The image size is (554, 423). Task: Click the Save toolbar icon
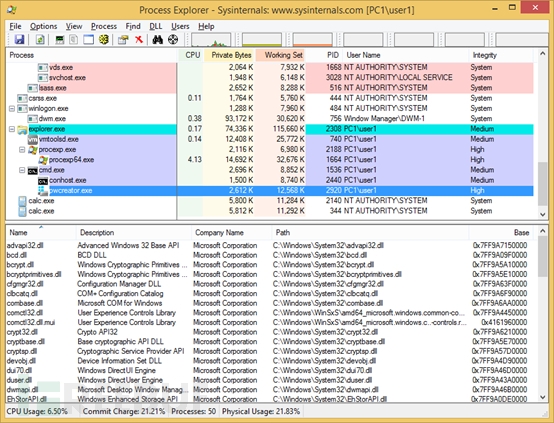click(x=19, y=40)
